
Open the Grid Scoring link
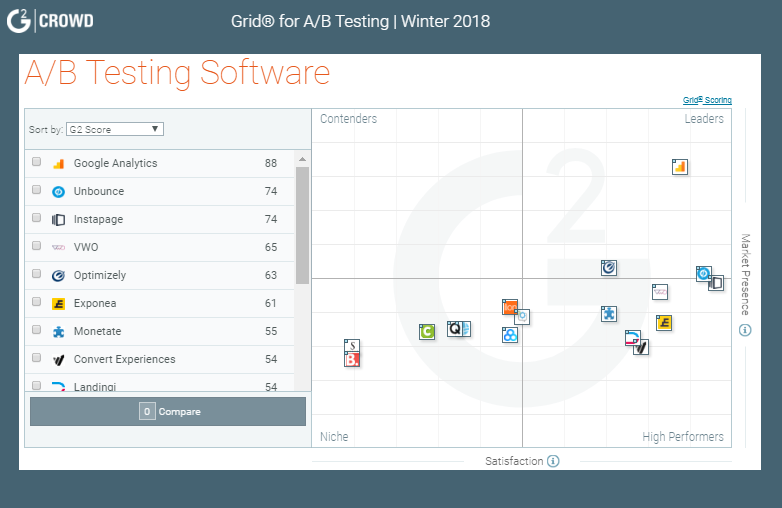[707, 100]
